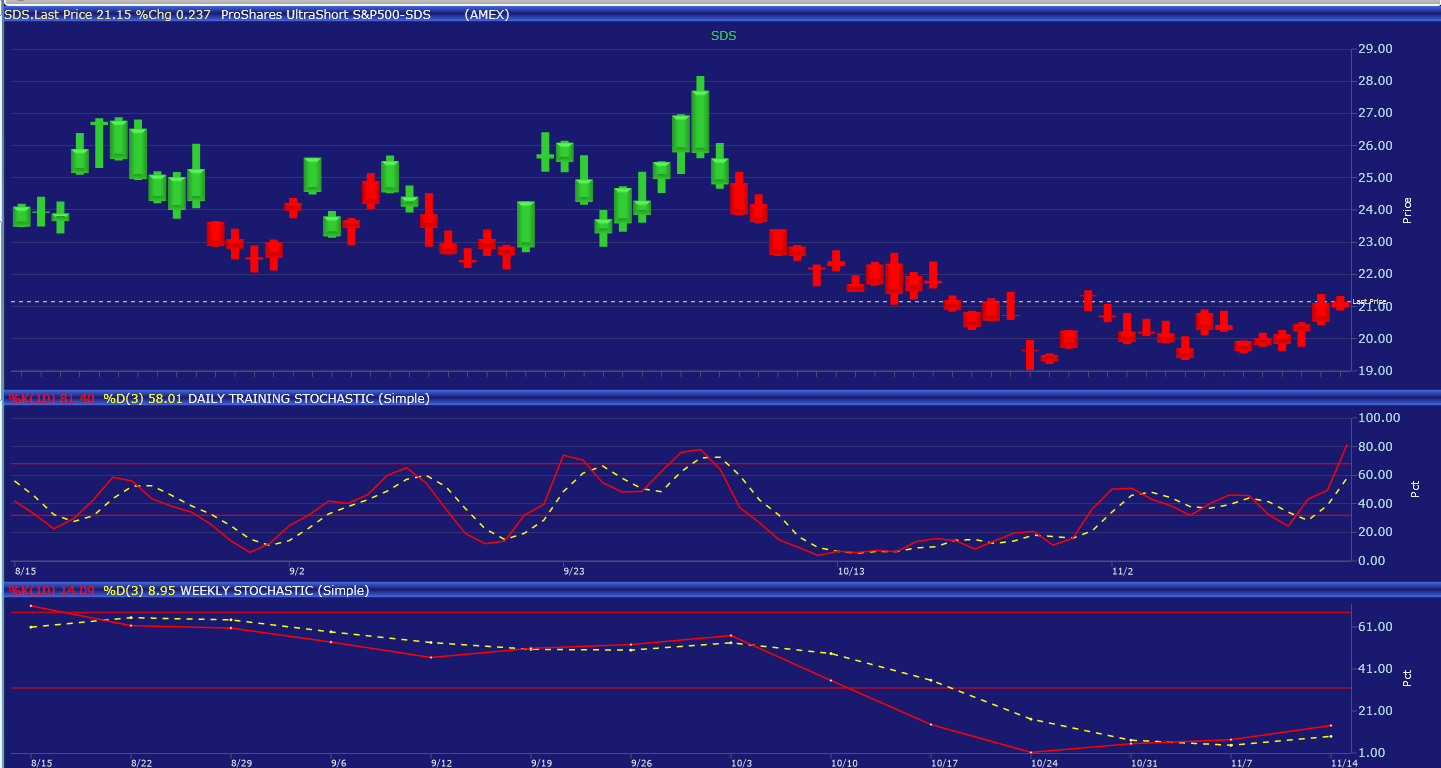Click the 9/2 date on daily stochastic axis
This screenshot has height=768, width=1441.
(297, 572)
